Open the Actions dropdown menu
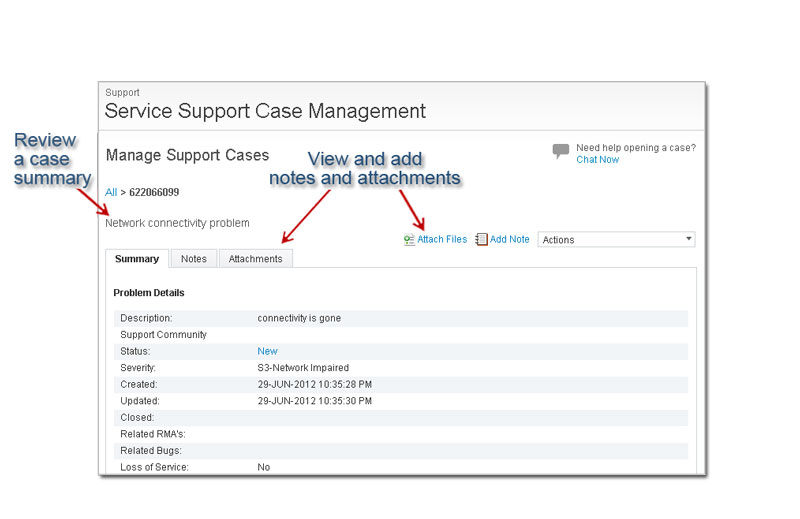 click(x=616, y=240)
